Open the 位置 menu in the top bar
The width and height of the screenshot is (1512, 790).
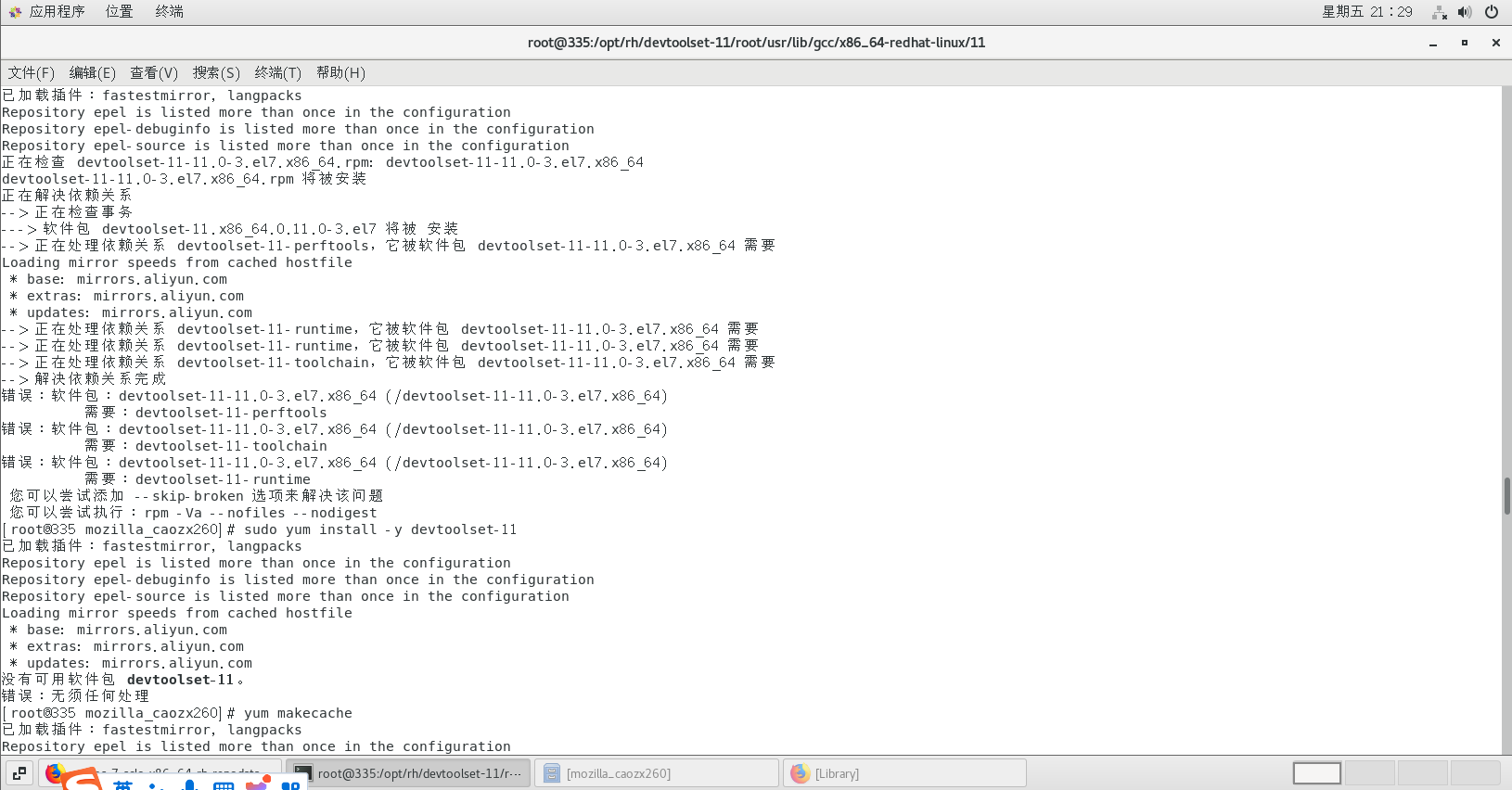pyautogui.click(x=119, y=12)
